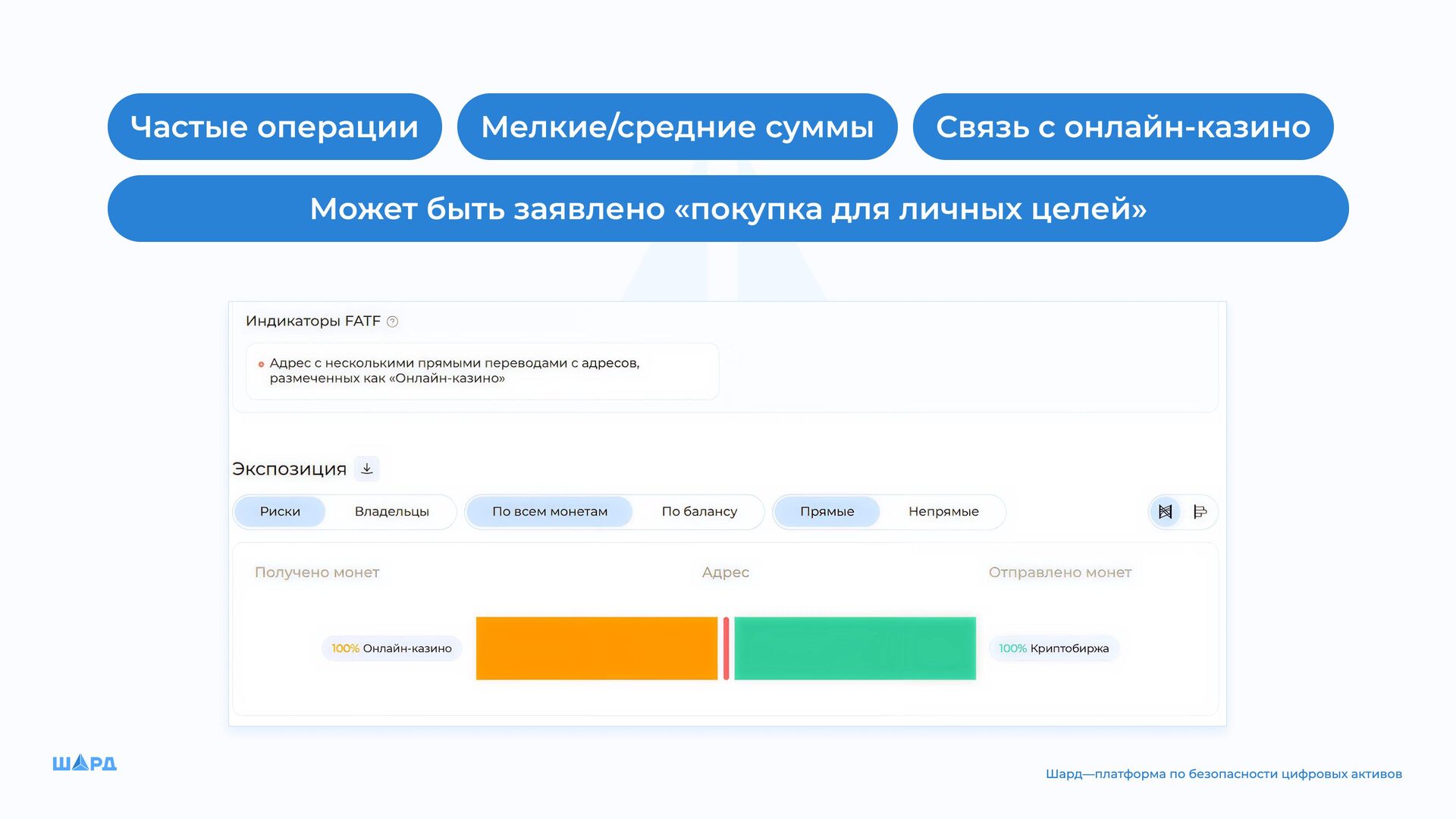This screenshot has height=819, width=1456.
Task: Click the red address marker in the center
Action: click(726, 648)
